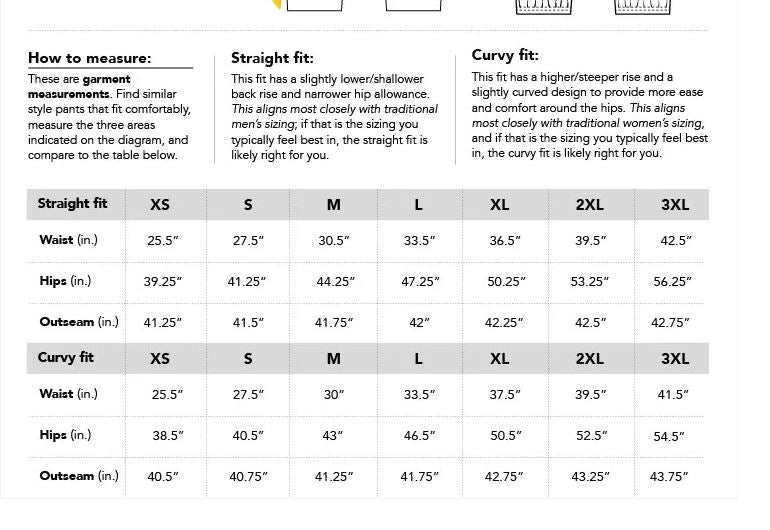The image size is (770, 530).
Task: Click the second plain pants outline diagram
Action: (x=414, y=5)
